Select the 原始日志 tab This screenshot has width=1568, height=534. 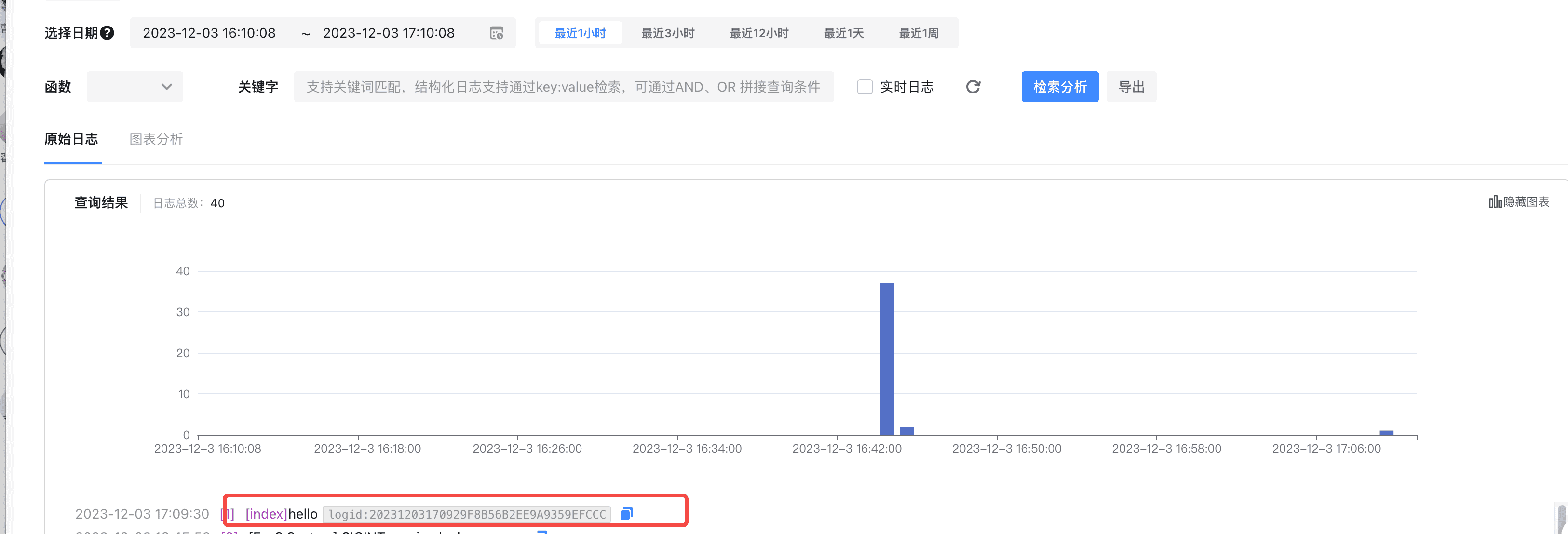tap(71, 139)
